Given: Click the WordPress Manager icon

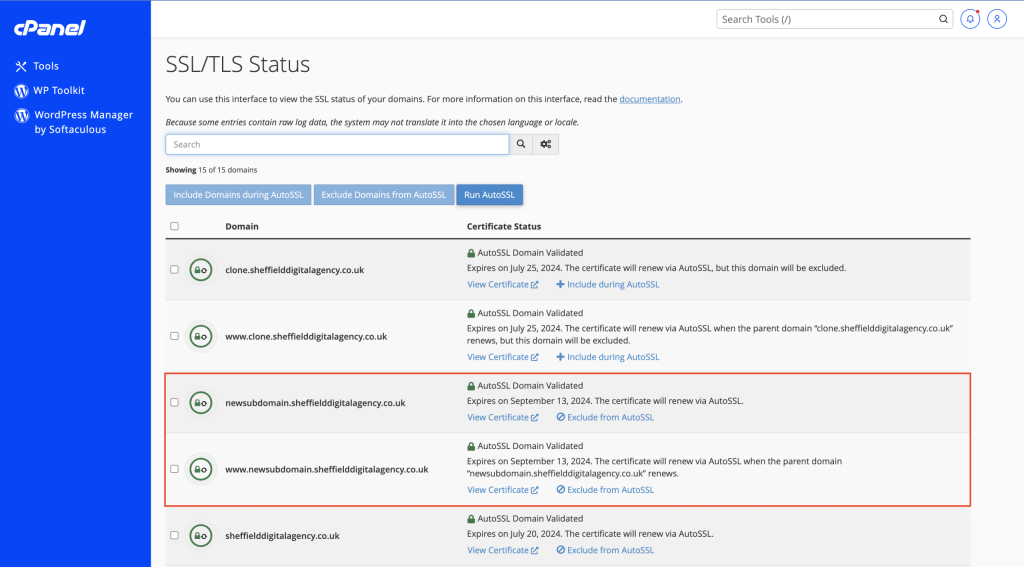Looking at the screenshot, I should click(22, 116).
